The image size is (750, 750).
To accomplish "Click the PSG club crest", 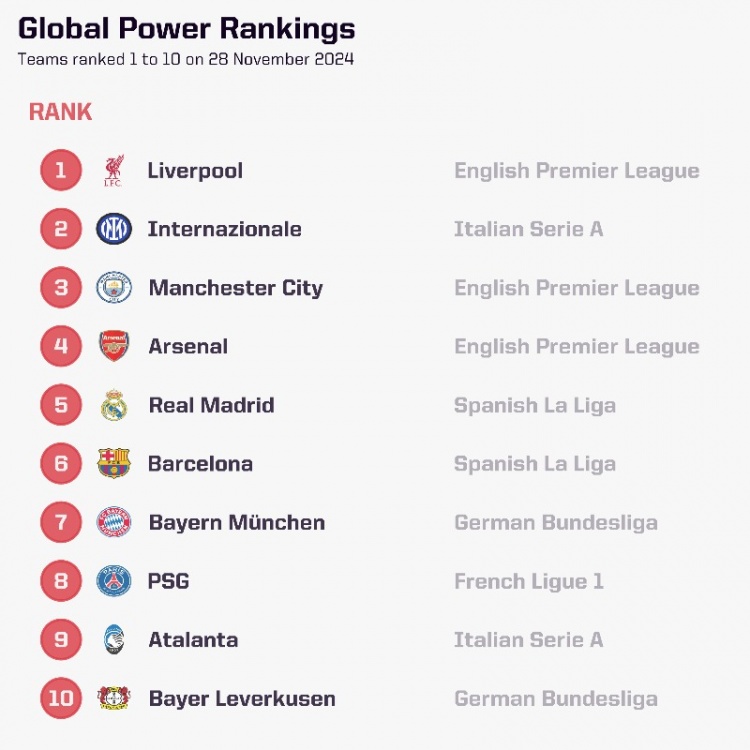I will [114, 581].
